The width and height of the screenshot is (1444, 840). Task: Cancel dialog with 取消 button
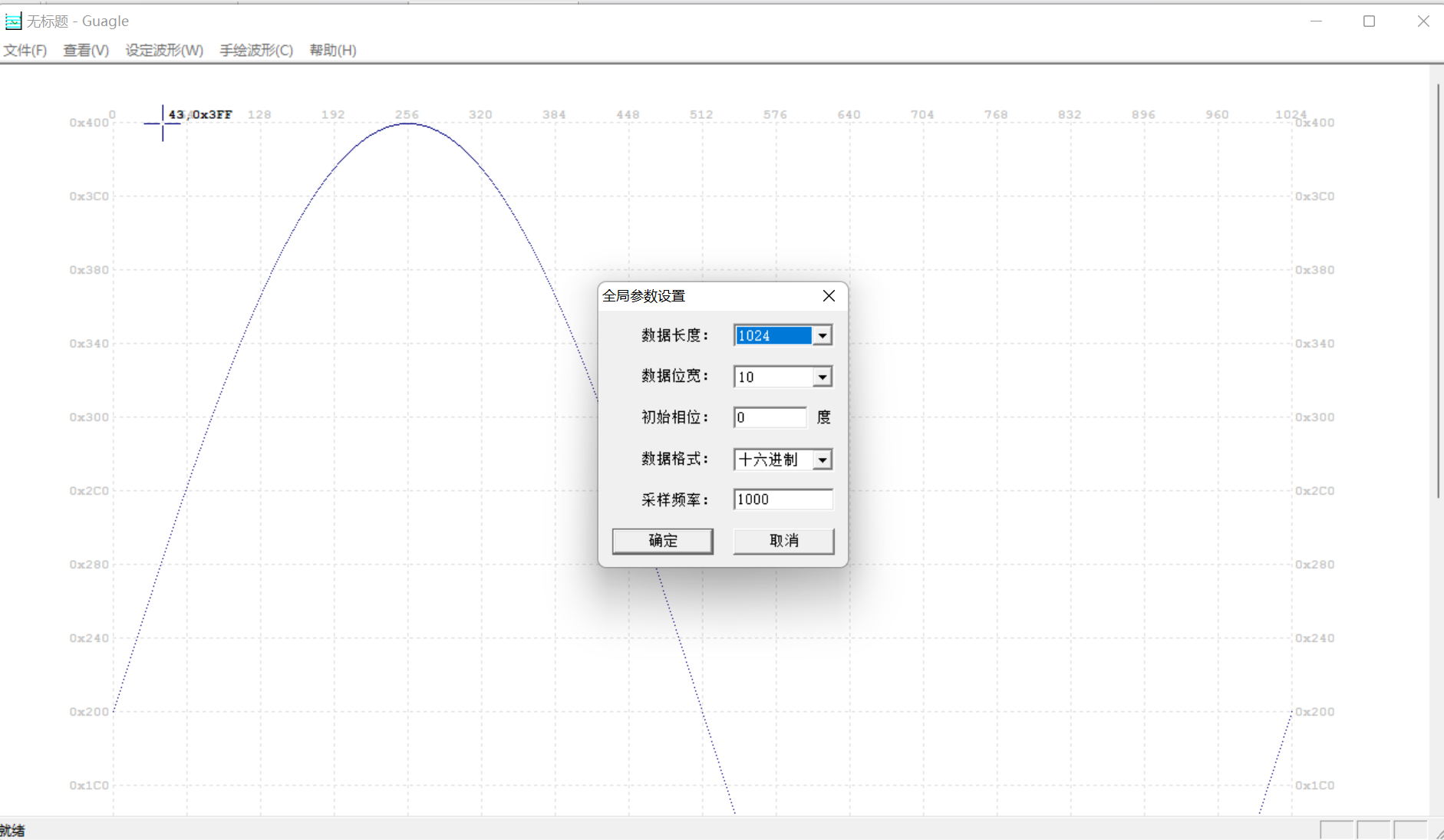(783, 541)
